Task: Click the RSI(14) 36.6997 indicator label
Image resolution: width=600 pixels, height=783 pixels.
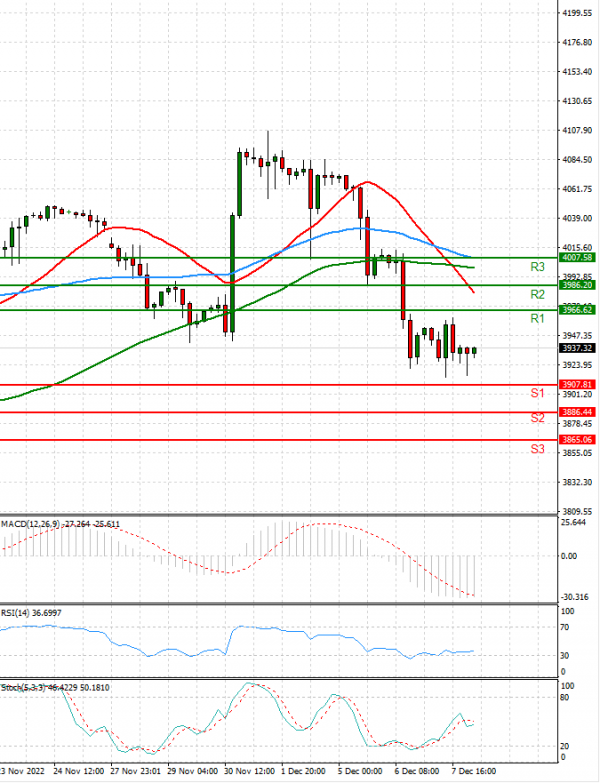Action: [31, 613]
